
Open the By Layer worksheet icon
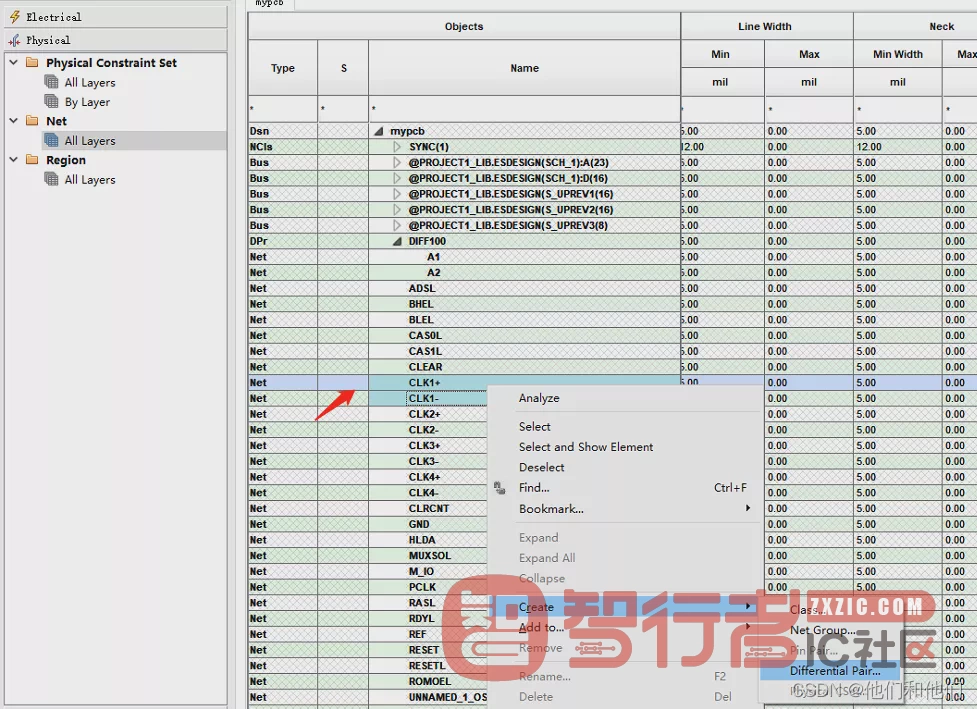tap(52, 101)
